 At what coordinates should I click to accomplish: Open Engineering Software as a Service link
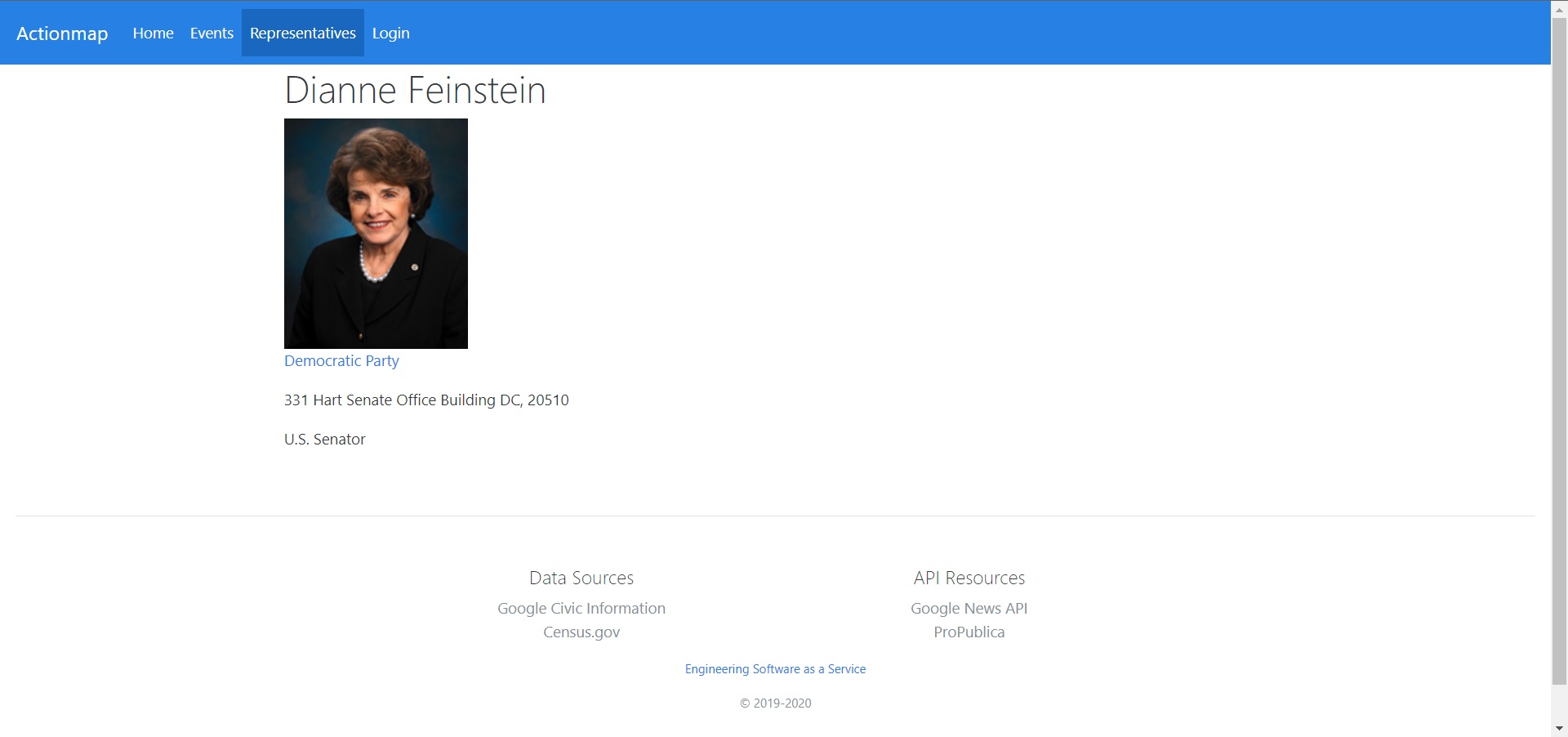tap(775, 669)
